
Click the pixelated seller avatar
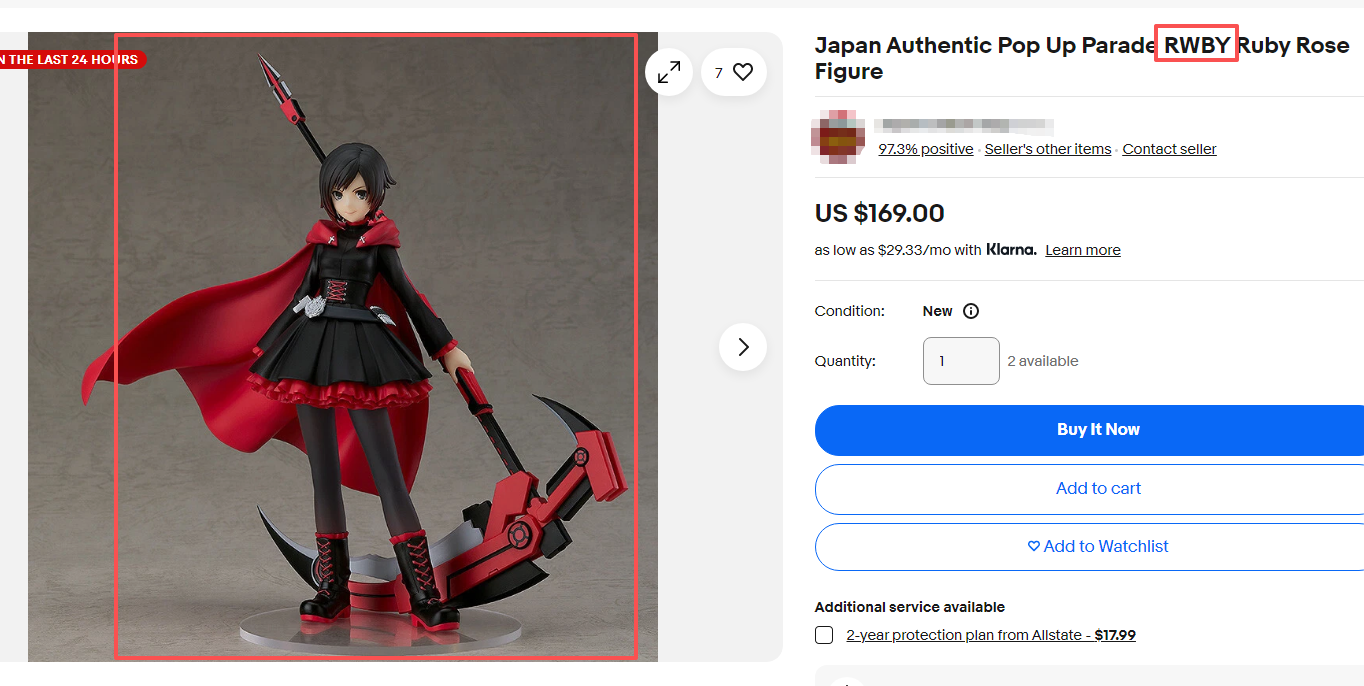[x=838, y=137]
